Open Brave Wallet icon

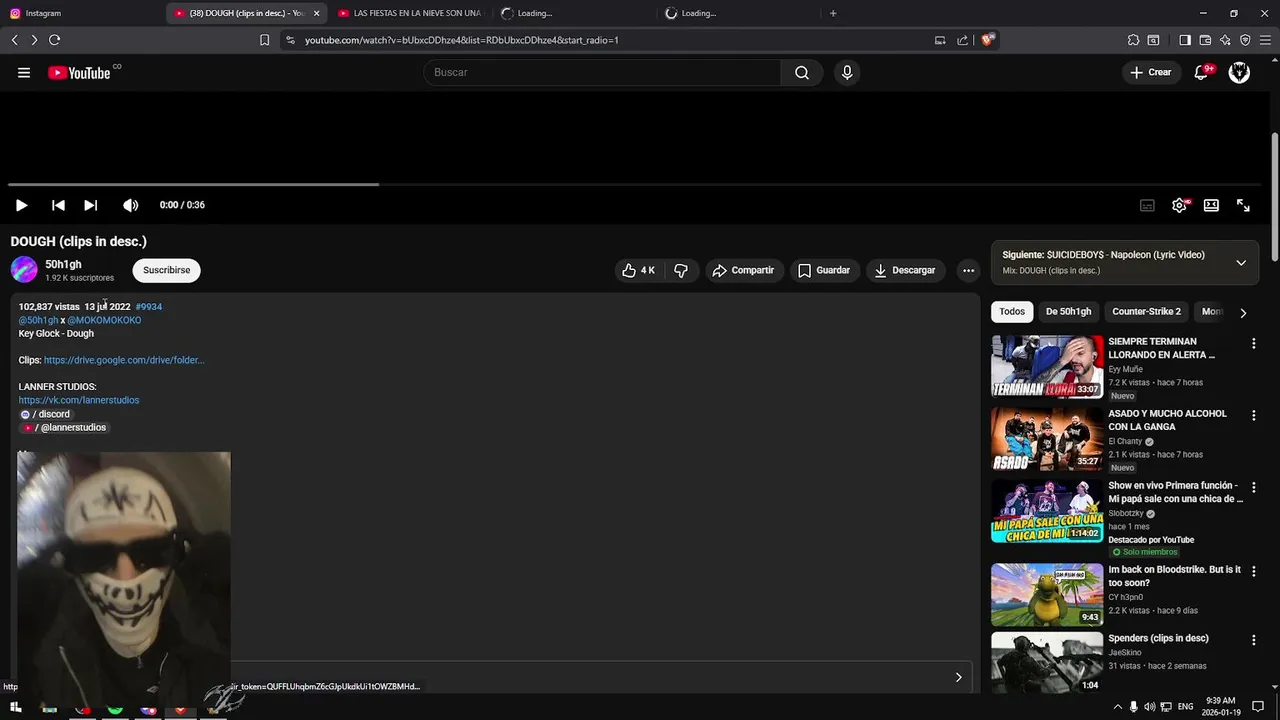click(1205, 40)
